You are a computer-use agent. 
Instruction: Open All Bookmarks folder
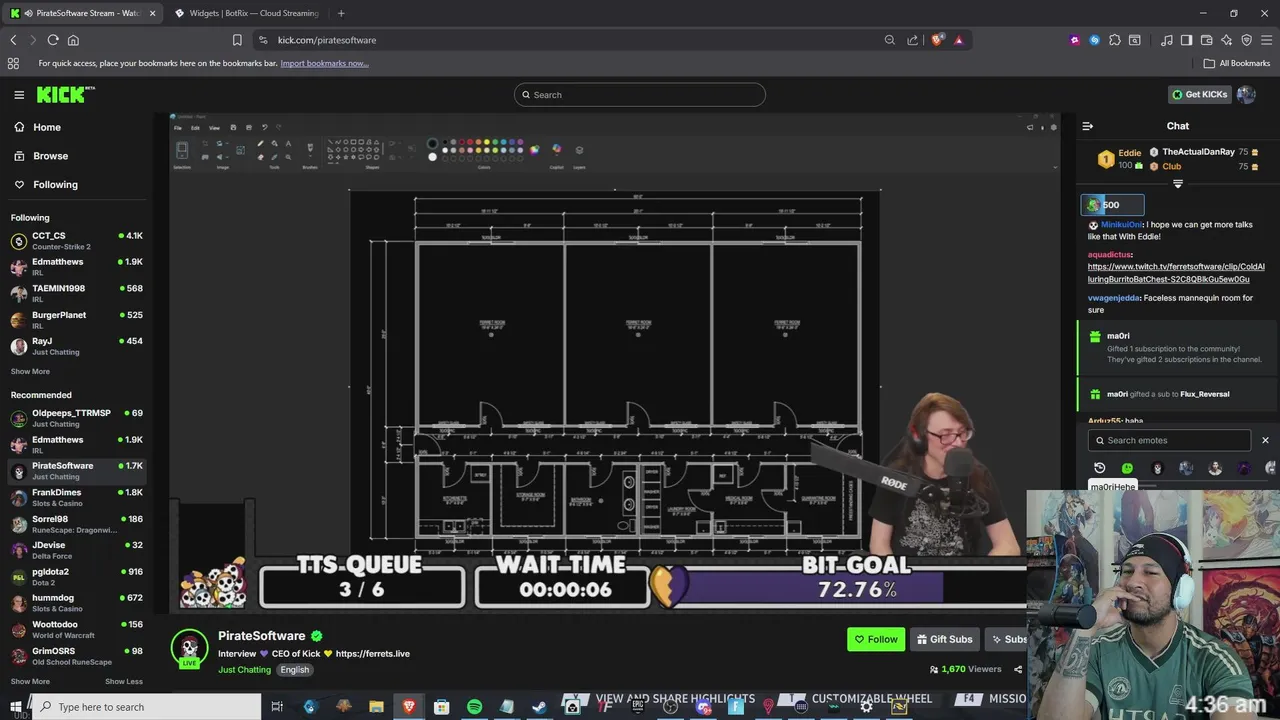[1237, 63]
